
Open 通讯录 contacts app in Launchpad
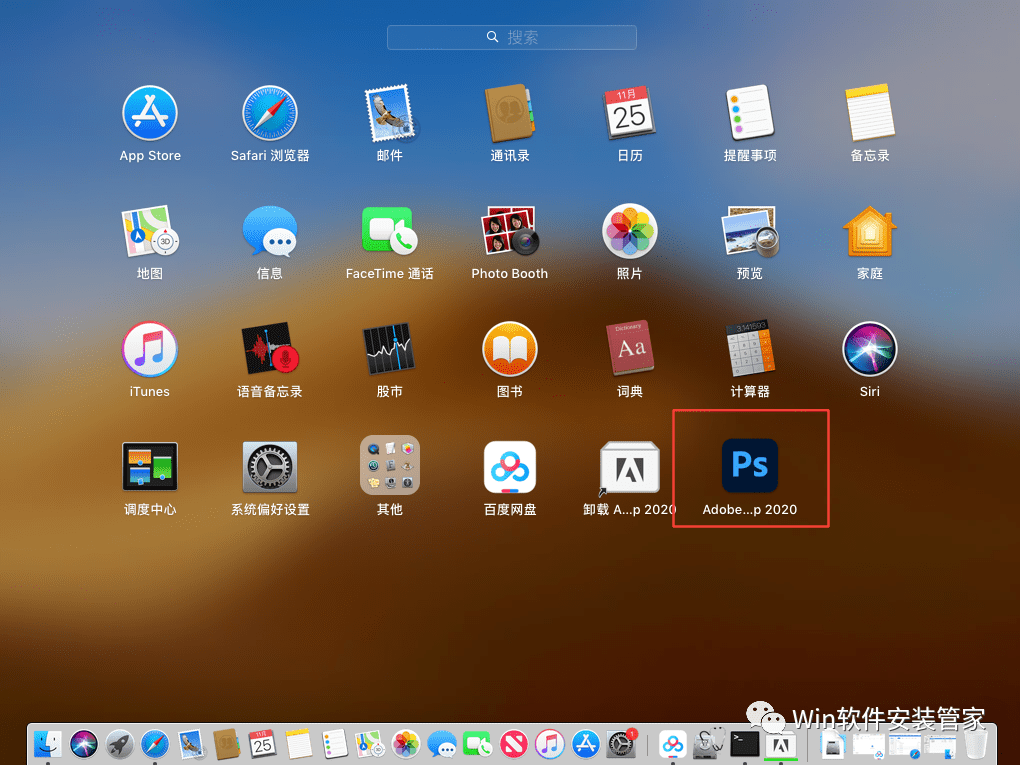[509, 114]
